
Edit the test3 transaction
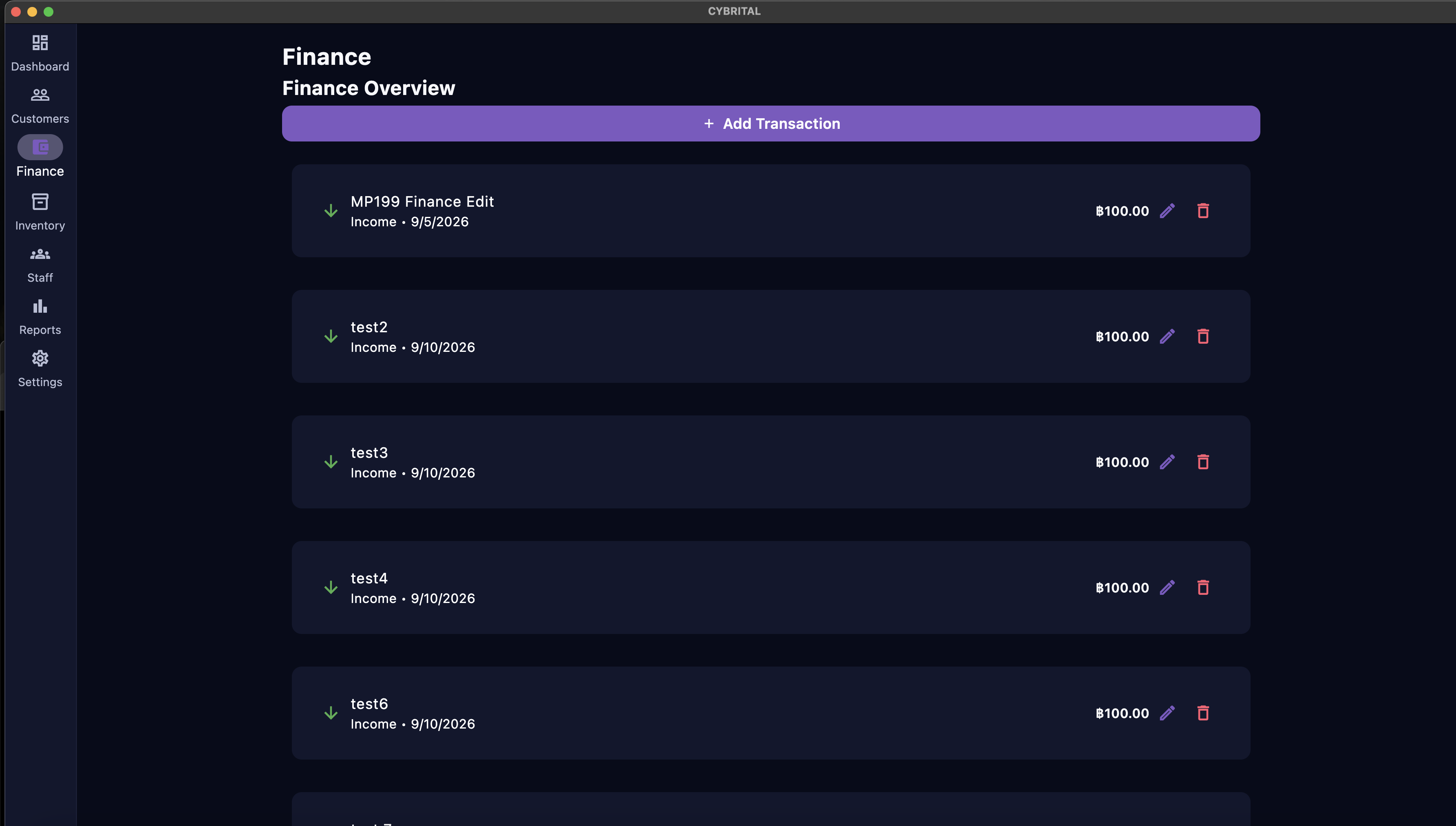1167,462
